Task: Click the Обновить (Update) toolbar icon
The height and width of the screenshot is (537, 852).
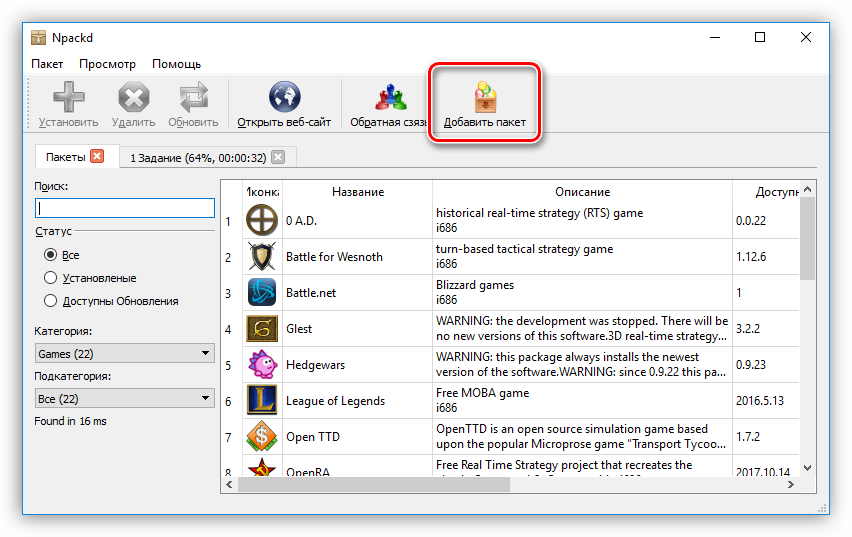Action: coord(193,99)
